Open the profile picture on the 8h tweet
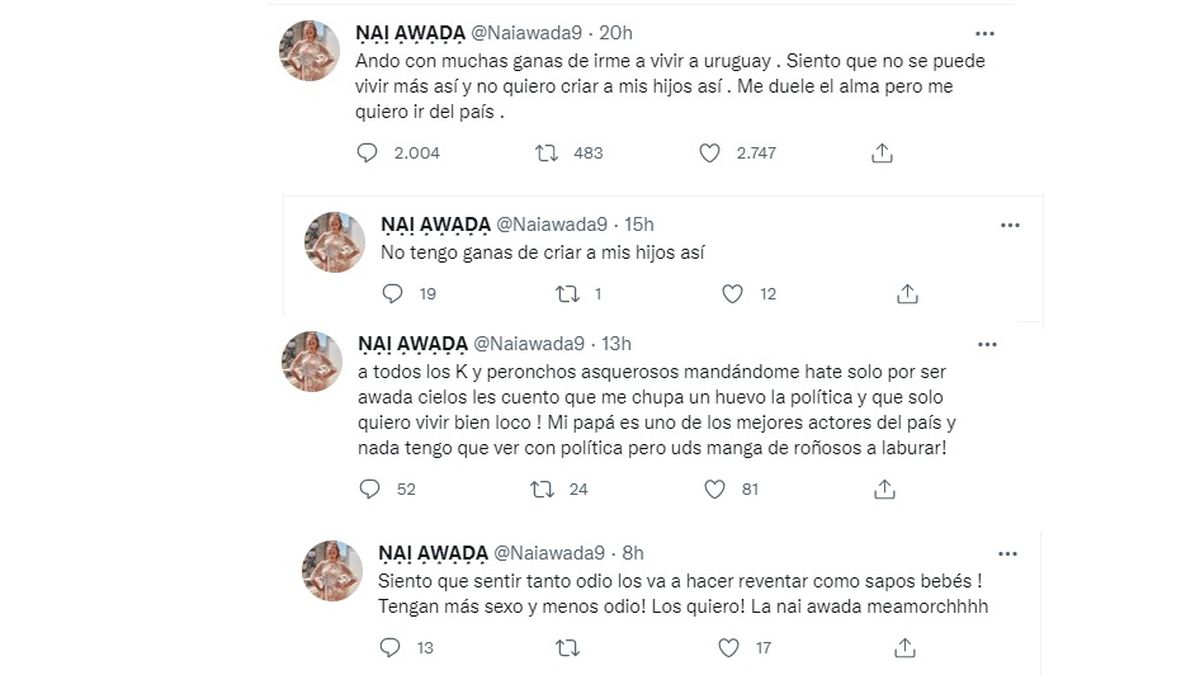This screenshot has width=1200, height=675. point(333,570)
